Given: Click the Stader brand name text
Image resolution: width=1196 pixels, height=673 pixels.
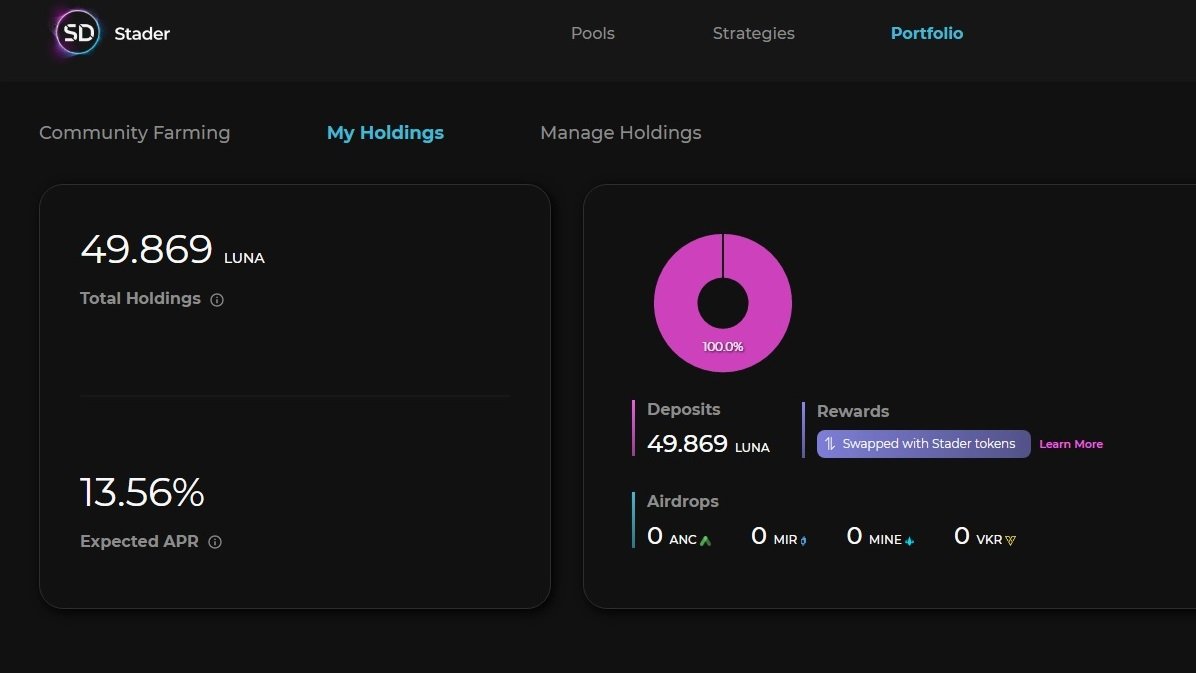Looking at the screenshot, I should click(x=142, y=34).
